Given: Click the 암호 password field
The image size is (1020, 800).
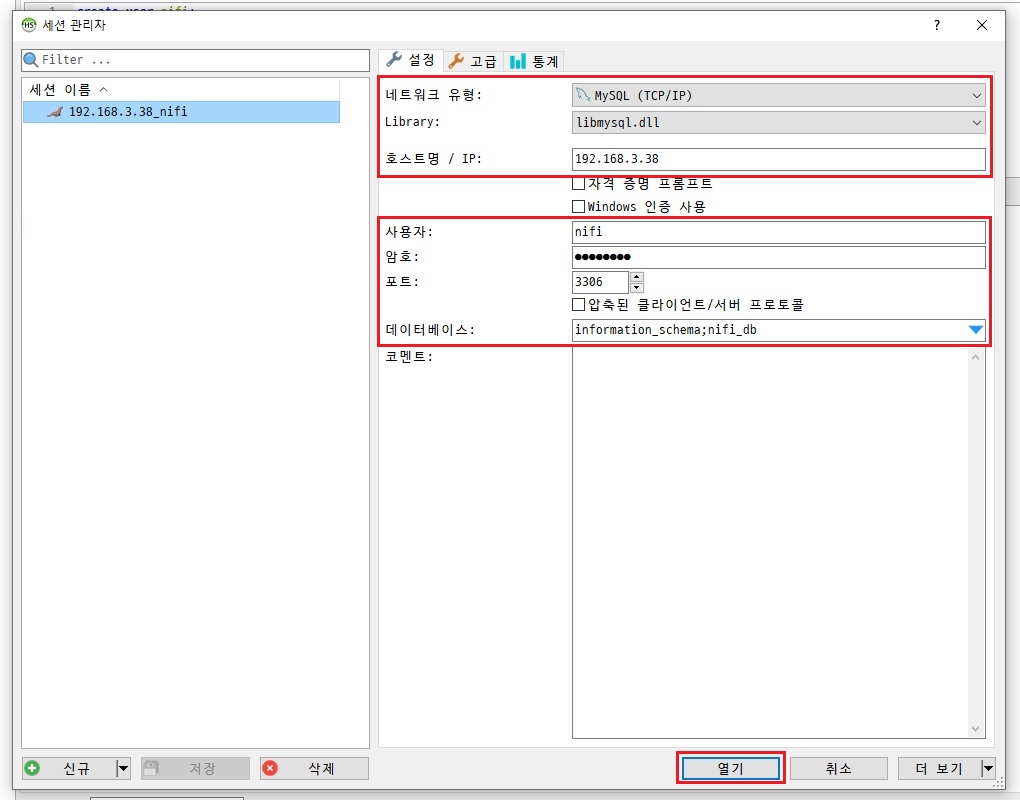Looking at the screenshot, I should [779, 257].
